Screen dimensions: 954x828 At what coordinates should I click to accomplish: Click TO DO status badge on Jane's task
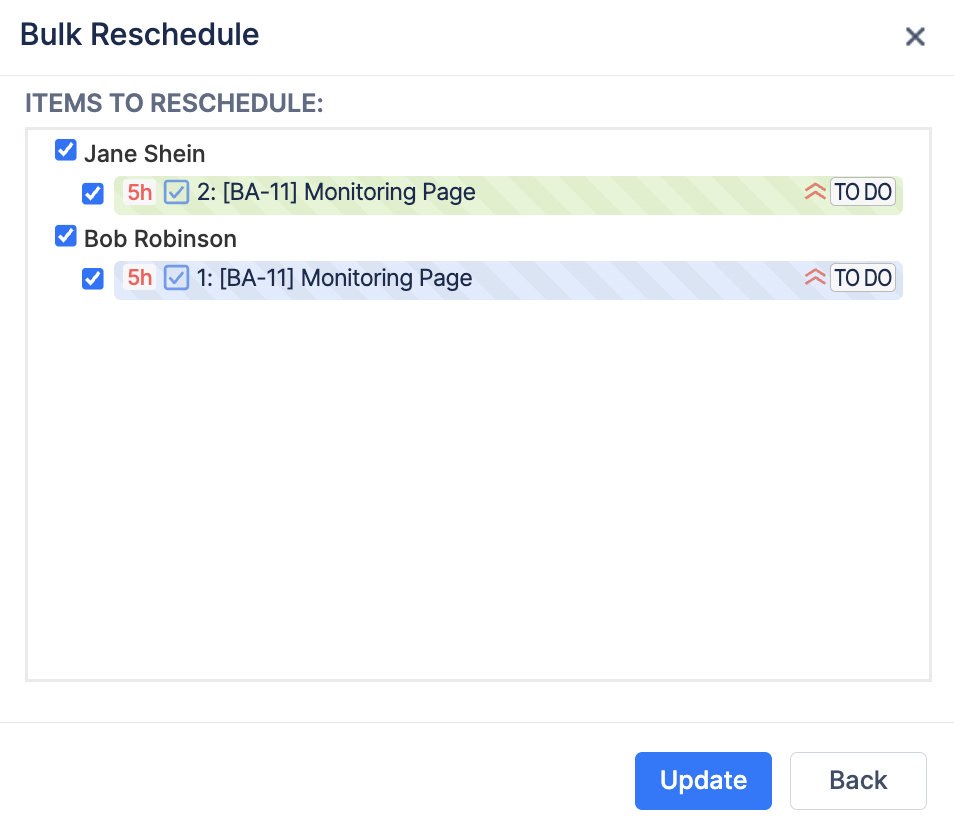point(863,192)
